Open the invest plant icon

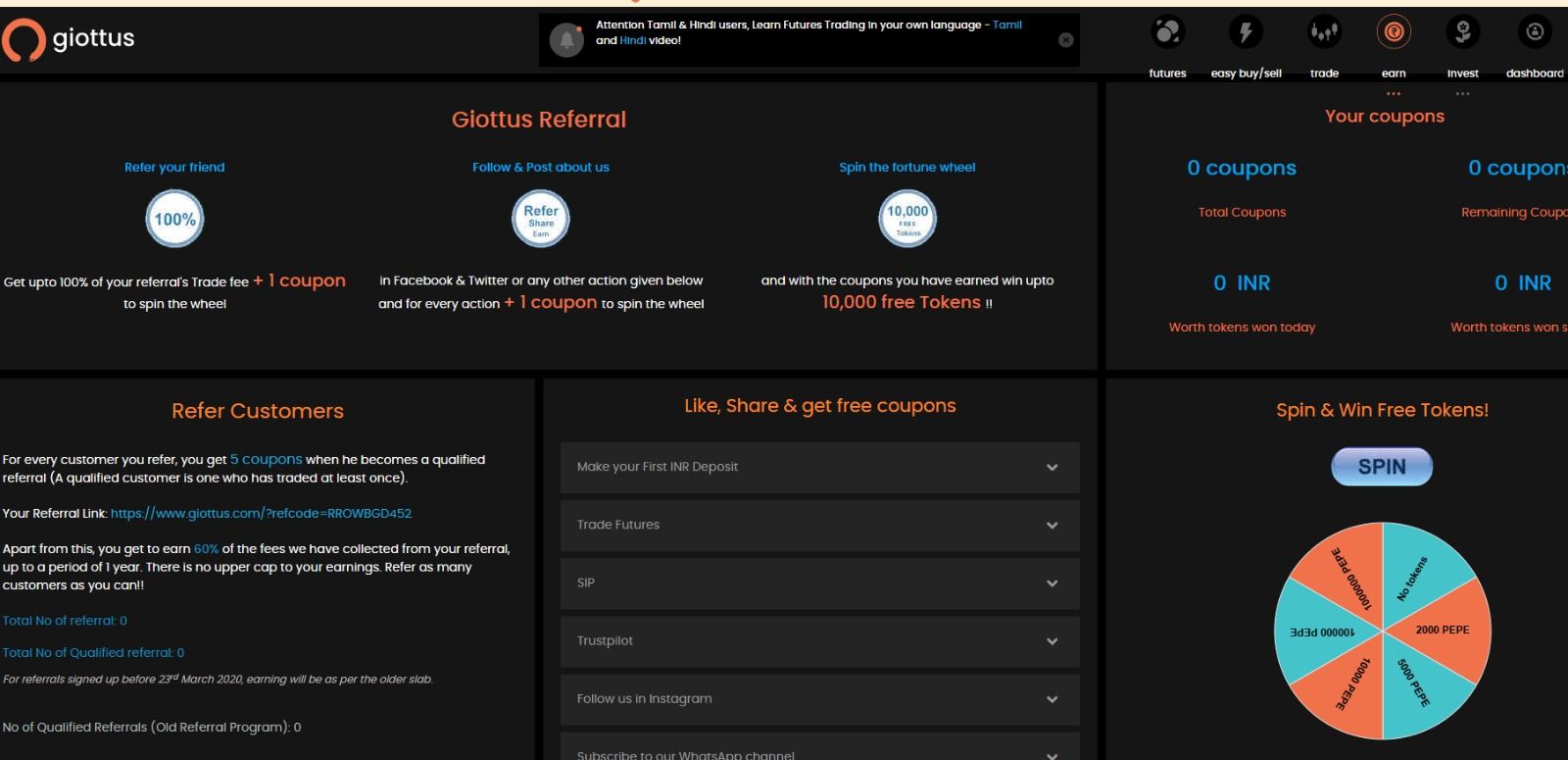pyautogui.click(x=1462, y=33)
